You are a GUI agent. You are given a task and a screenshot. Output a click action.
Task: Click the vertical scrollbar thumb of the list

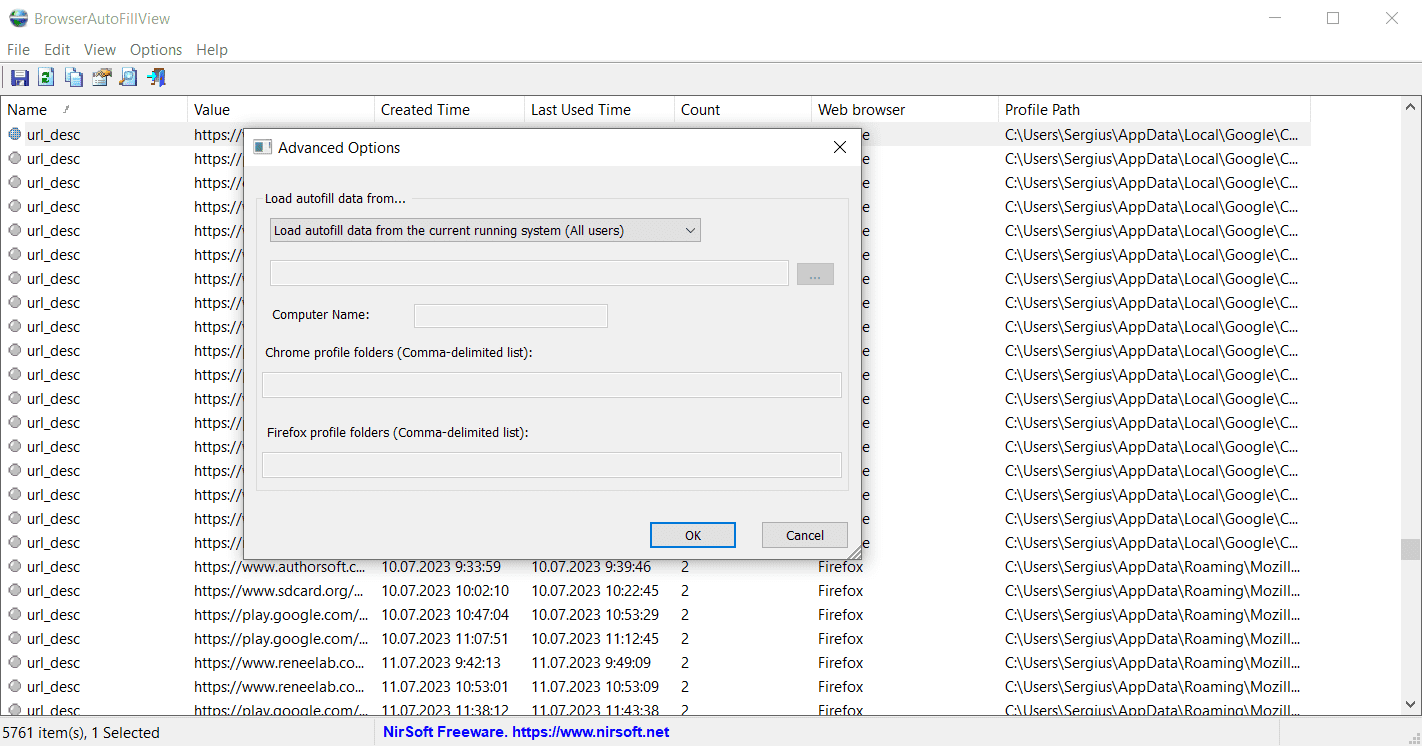coord(1410,550)
